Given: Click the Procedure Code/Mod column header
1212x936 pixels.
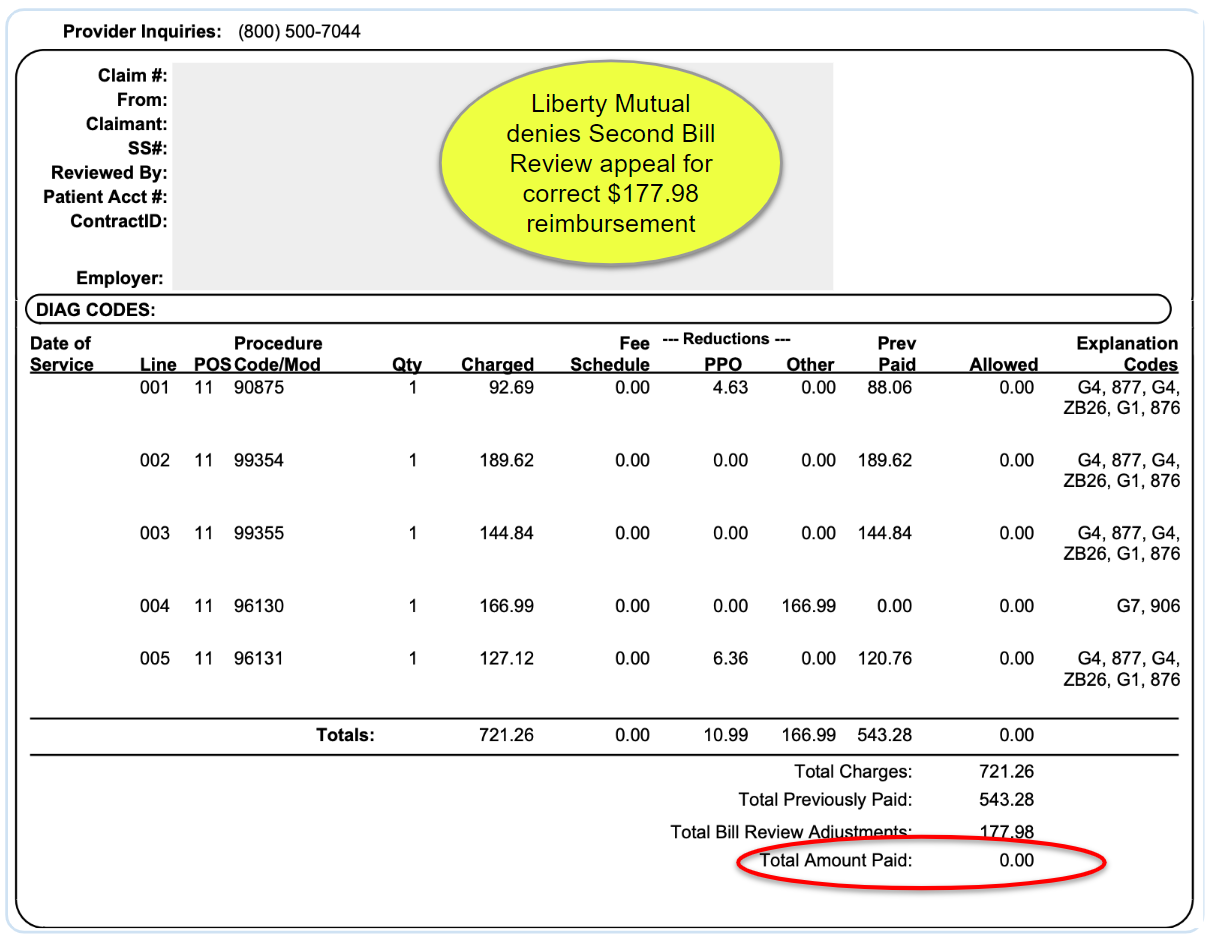Looking at the screenshot, I should (277, 354).
